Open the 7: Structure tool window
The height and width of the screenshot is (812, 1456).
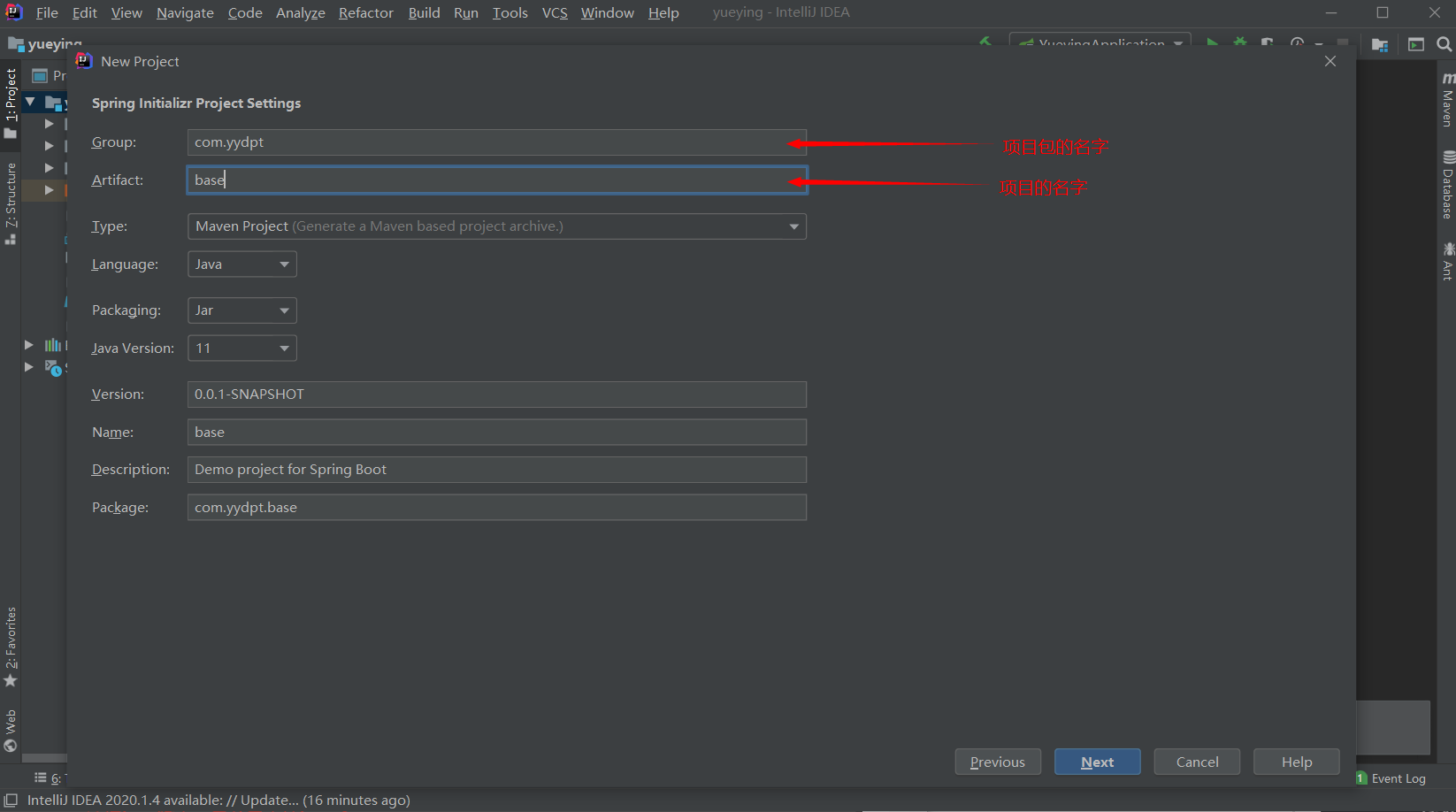click(x=11, y=204)
